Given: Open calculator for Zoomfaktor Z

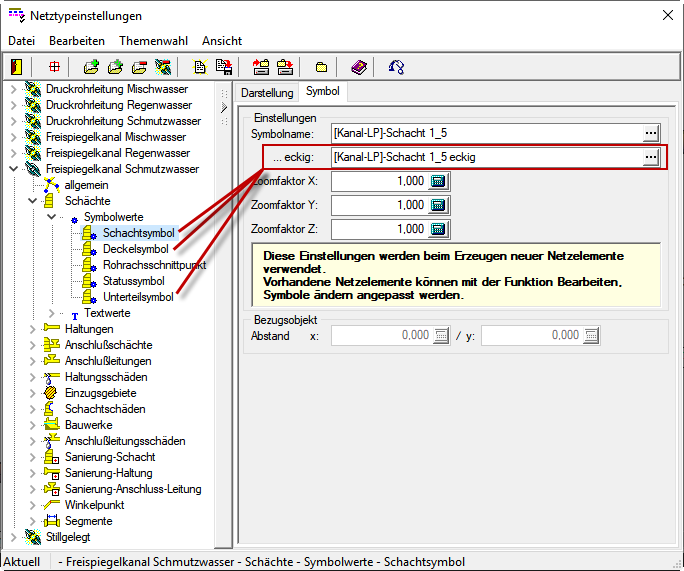Looking at the screenshot, I should (439, 229).
